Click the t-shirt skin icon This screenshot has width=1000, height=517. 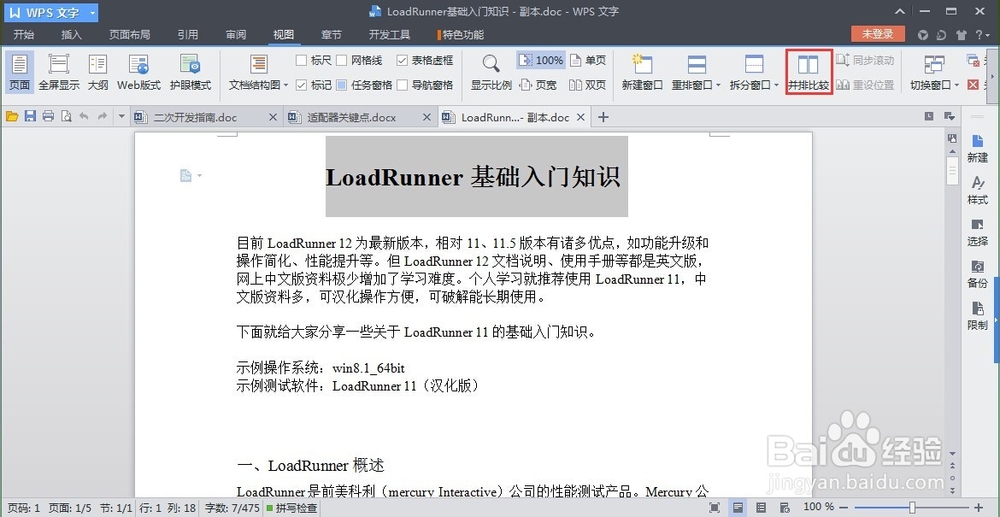[x=962, y=34]
